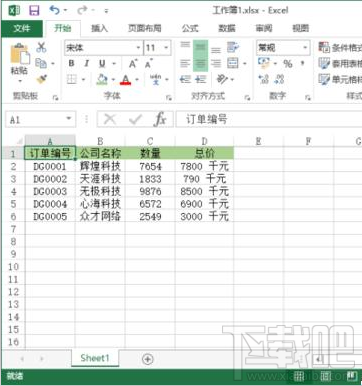This screenshot has height=386, width=362.
Task: Open the 公式 tab
Action: pyautogui.click(x=190, y=28)
